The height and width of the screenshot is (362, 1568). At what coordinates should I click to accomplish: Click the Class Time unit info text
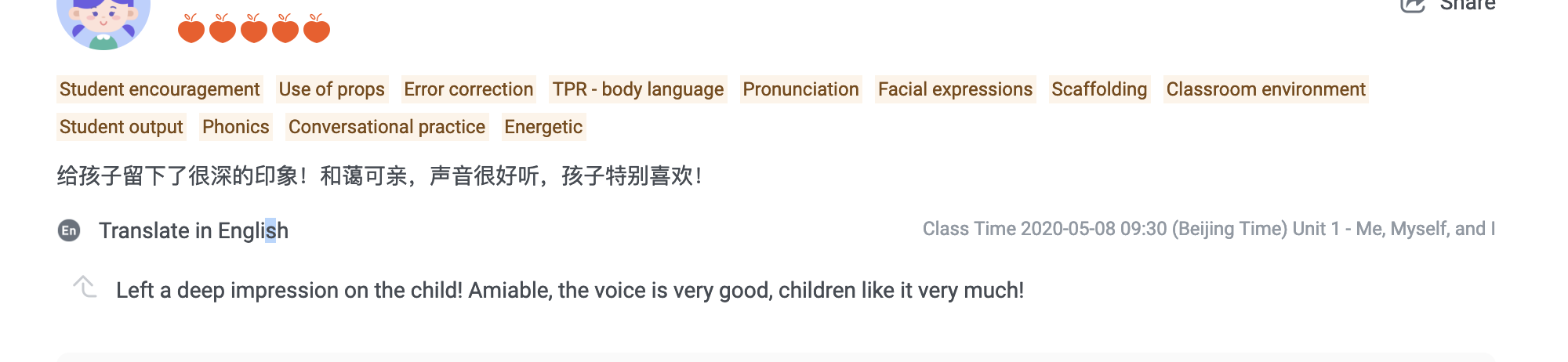point(1208,229)
